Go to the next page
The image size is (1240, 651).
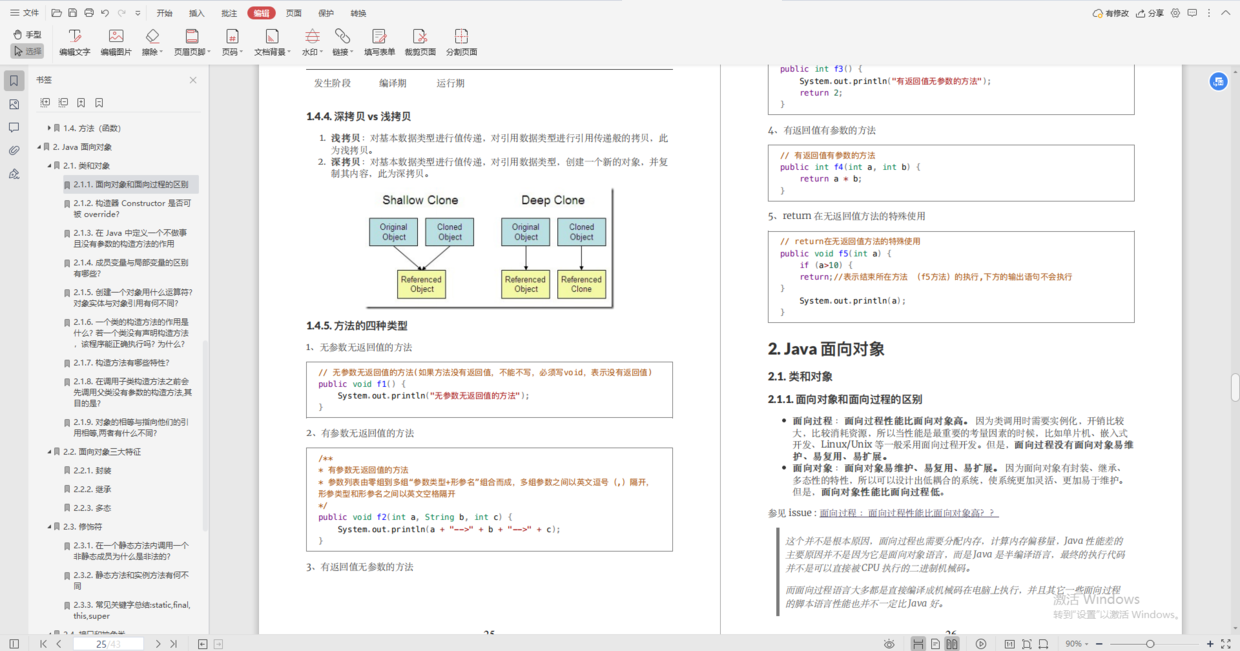point(158,644)
